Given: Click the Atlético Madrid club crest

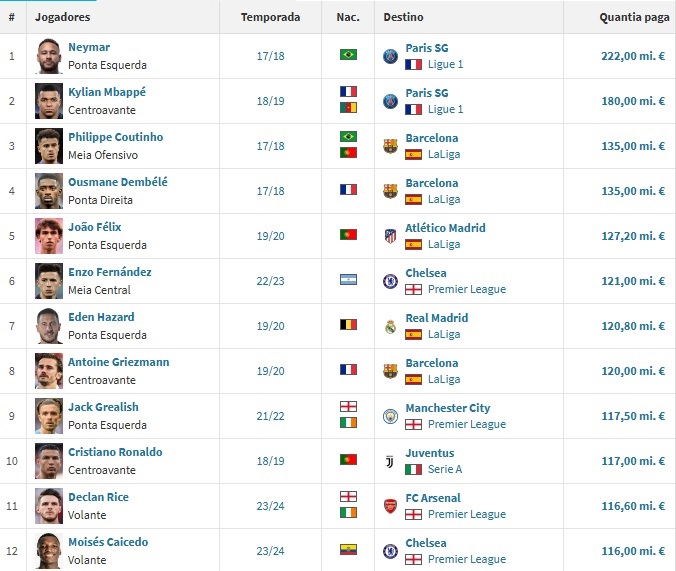Looking at the screenshot, I should tap(390, 236).
